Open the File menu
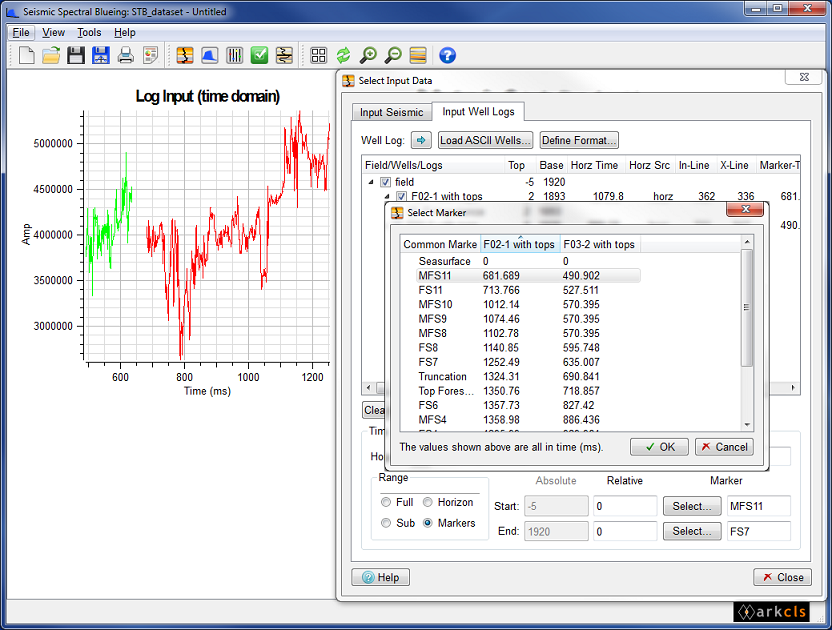The height and width of the screenshot is (630, 832). coord(21,32)
